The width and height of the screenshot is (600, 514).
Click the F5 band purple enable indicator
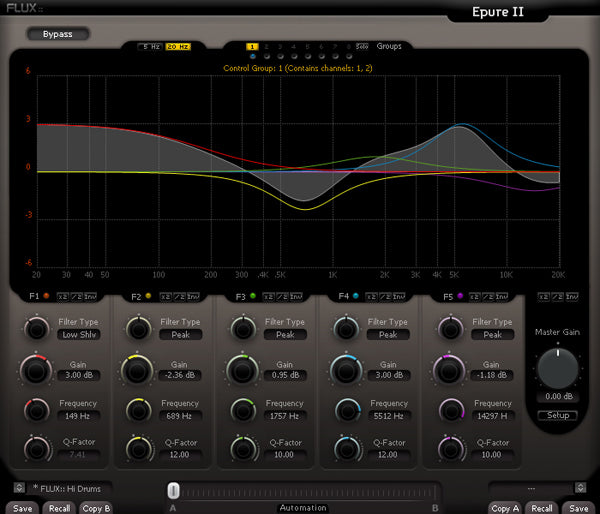pos(460,297)
